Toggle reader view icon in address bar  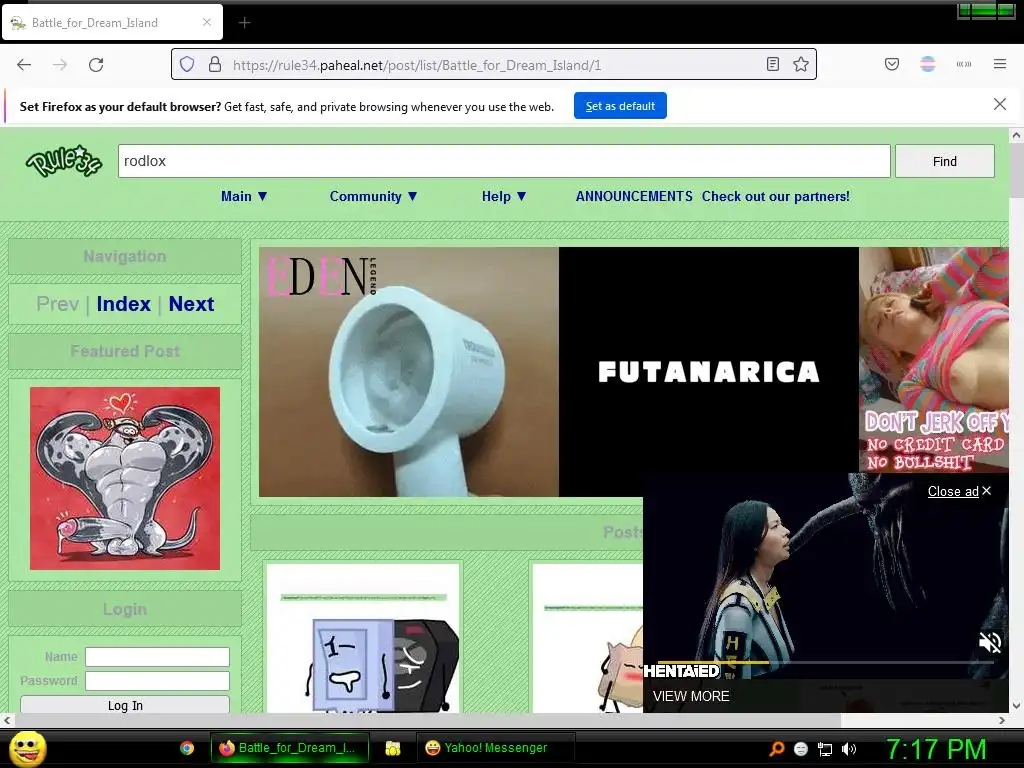773,64
